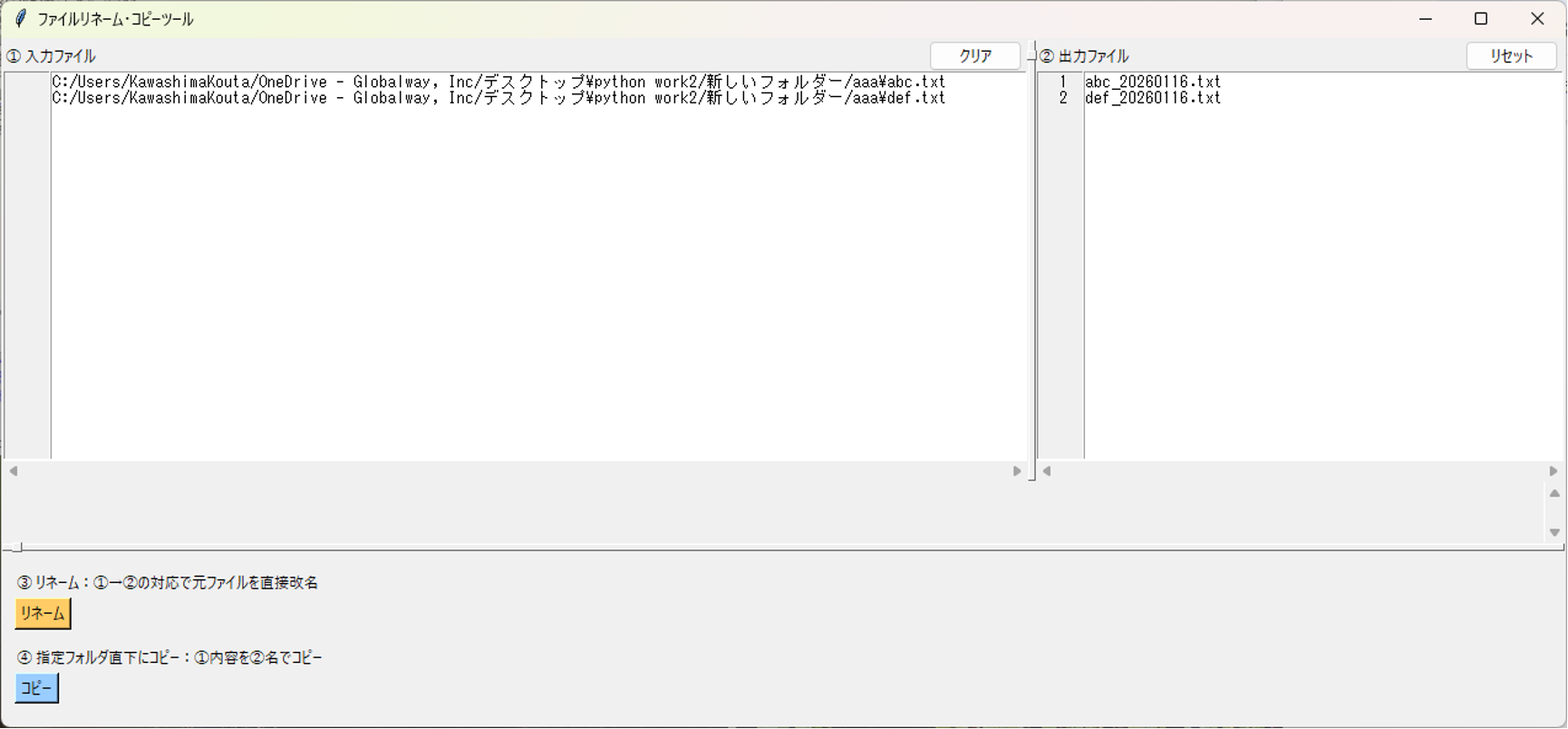
Task: Click line number 2 in the output gutter
Action: [x=1063, y=98]
